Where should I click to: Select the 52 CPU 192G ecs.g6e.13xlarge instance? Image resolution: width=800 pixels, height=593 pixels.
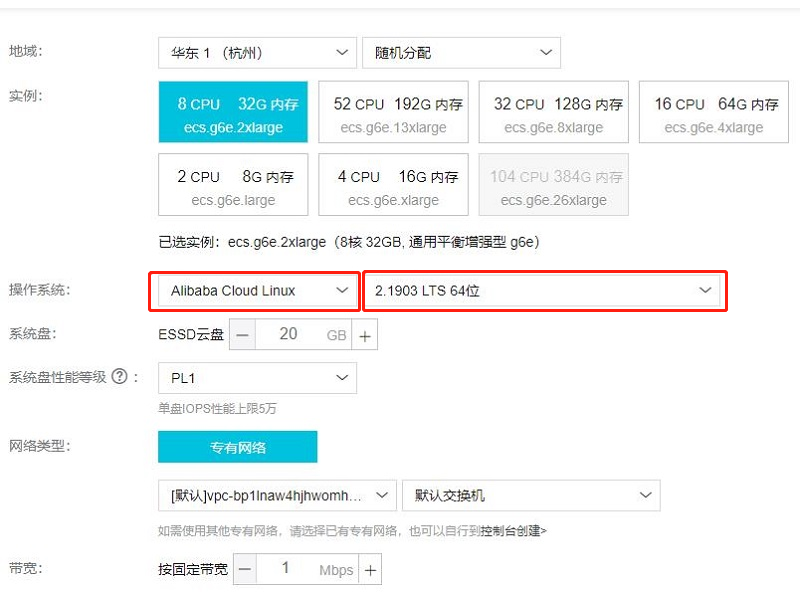(393, 112)
